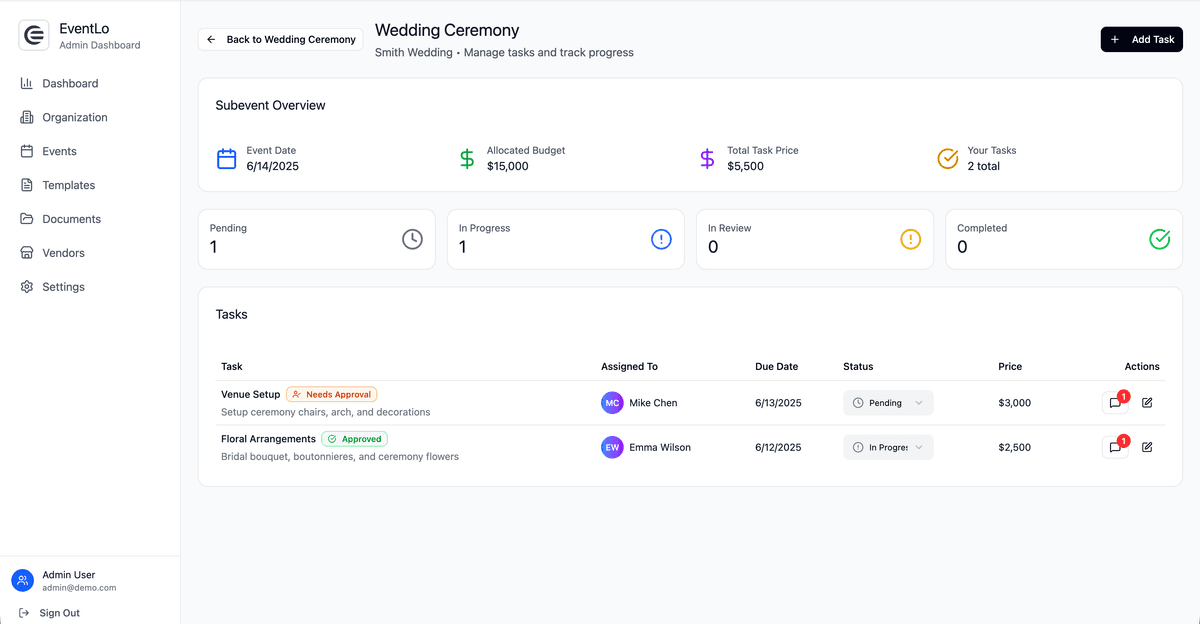
Task: Select the In Review status card
Action: 814,239
